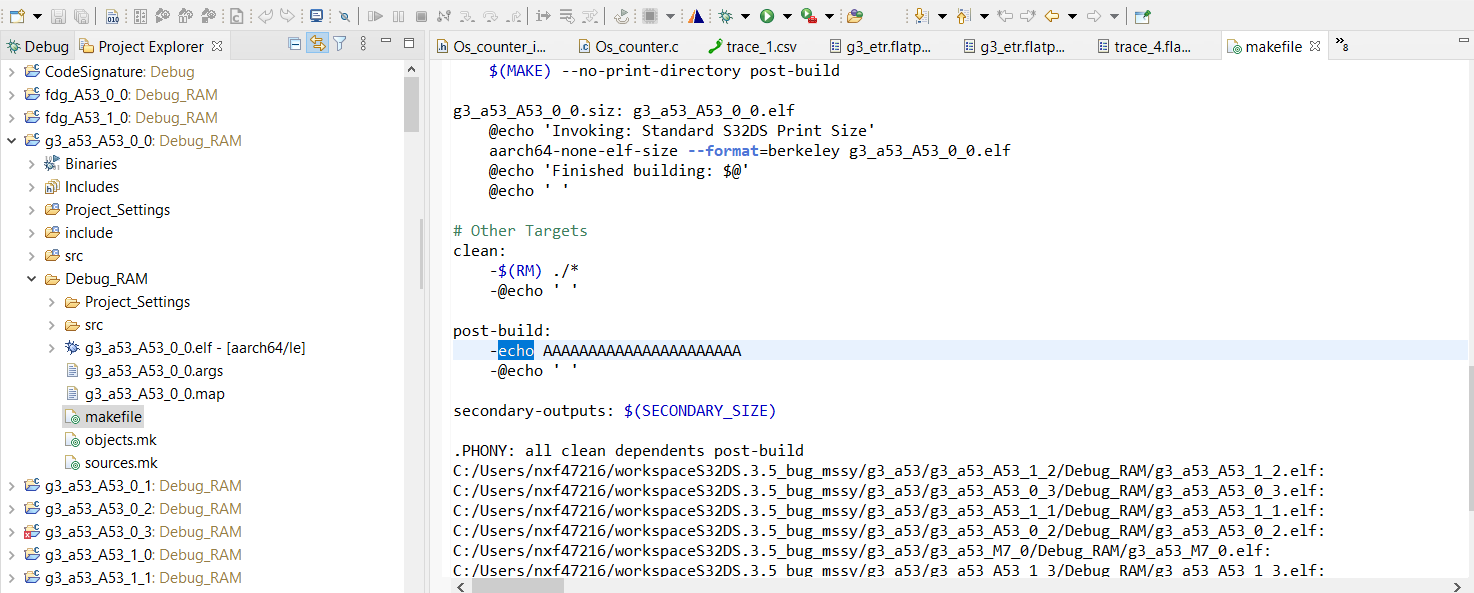Screen dimensions: 1474x593
Task: Expand the g3_a53_A53_0_3 project
Action: pos(11,532)
